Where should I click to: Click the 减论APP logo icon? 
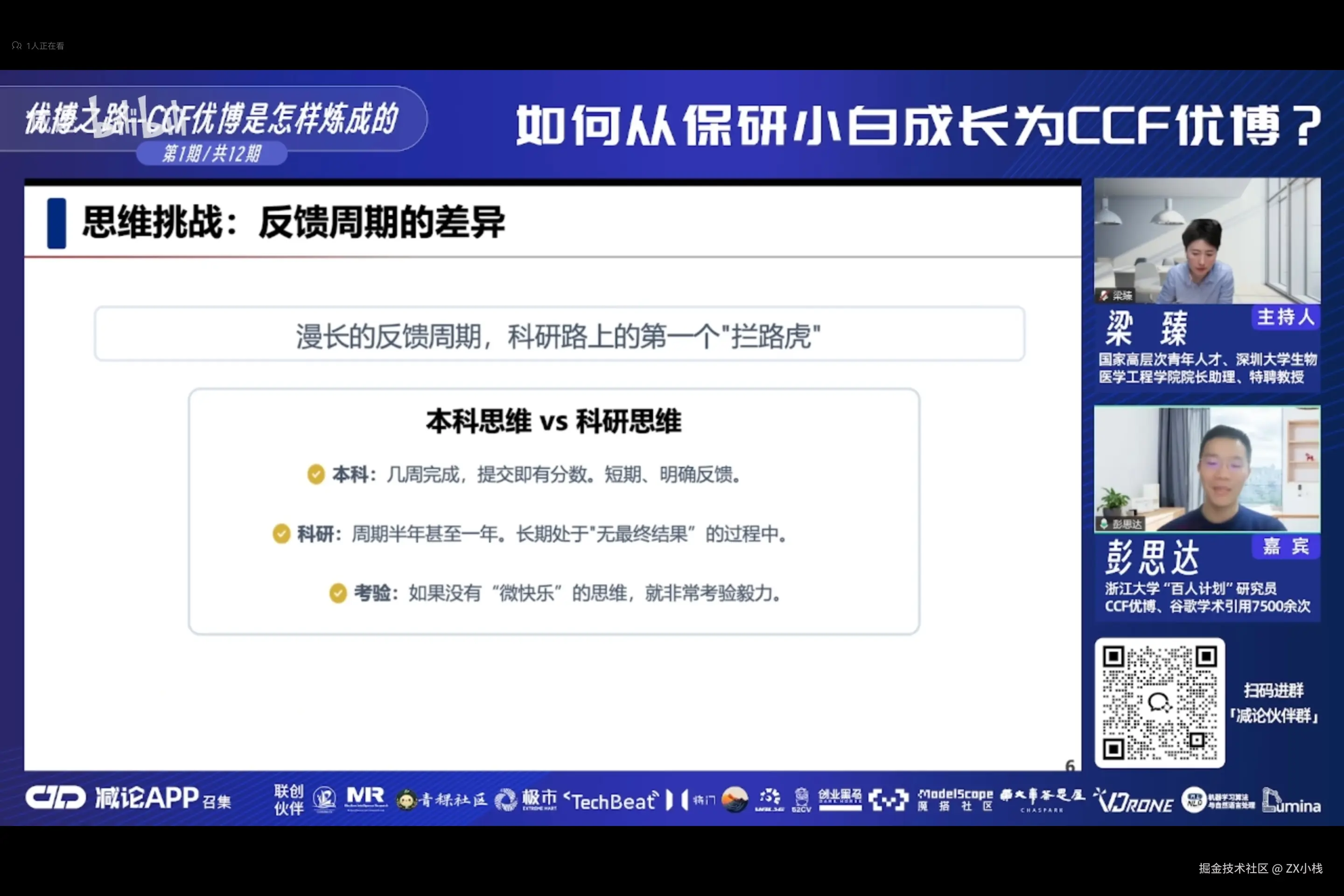click(55, 798)
